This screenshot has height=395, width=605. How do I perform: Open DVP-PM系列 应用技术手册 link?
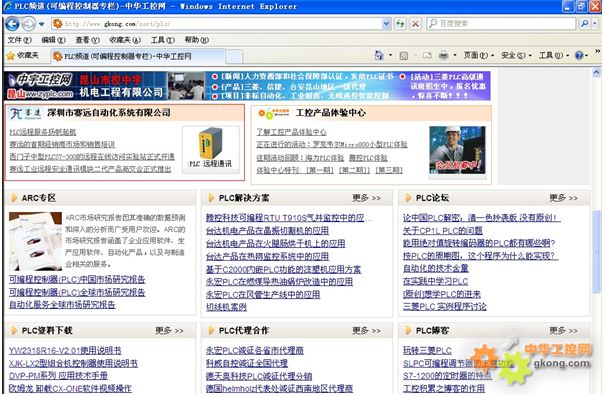[58, 376]
